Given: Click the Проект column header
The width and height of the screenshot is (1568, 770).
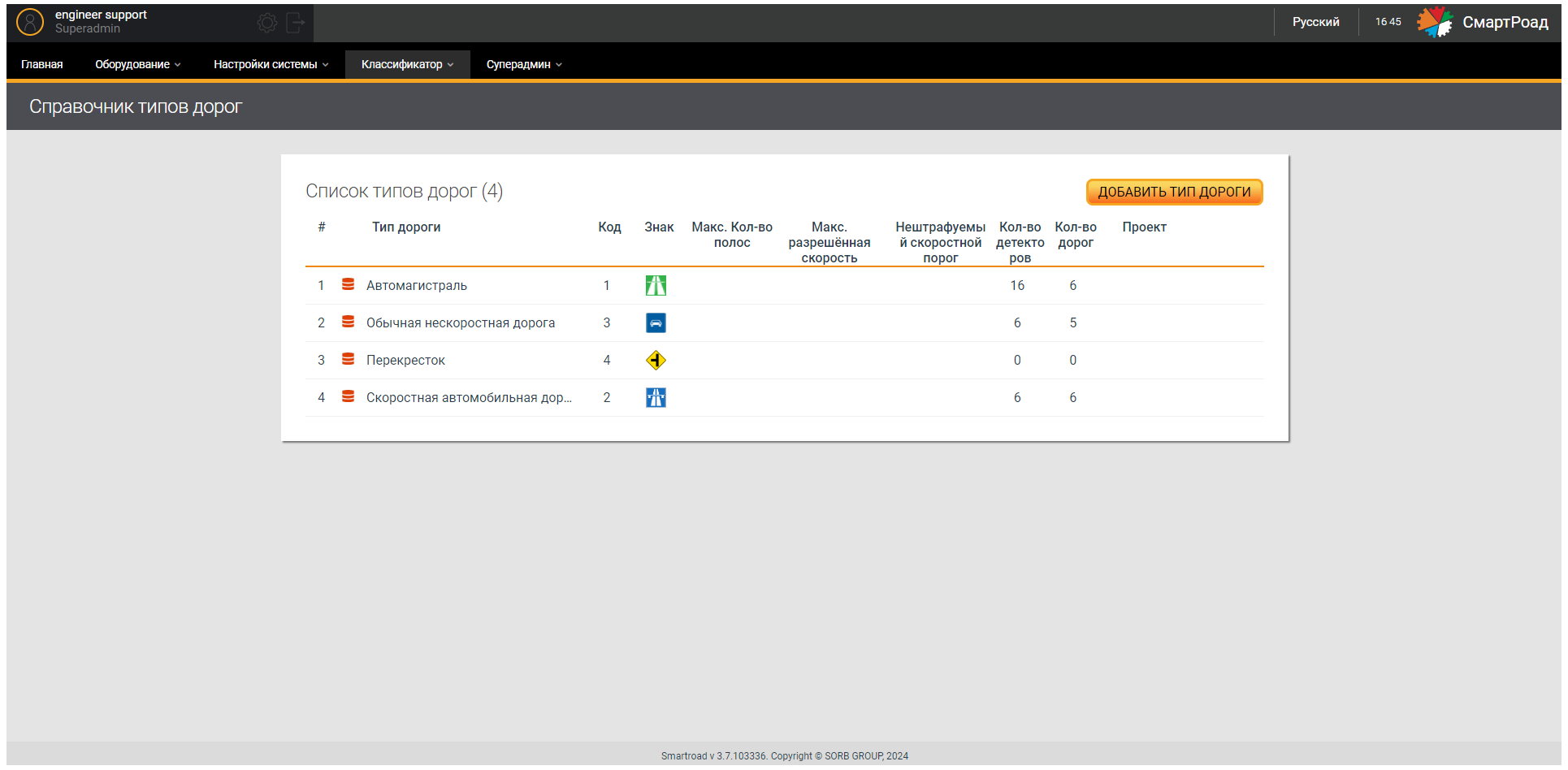Looking at the screenshot, I should click(x=1145, y=227).
